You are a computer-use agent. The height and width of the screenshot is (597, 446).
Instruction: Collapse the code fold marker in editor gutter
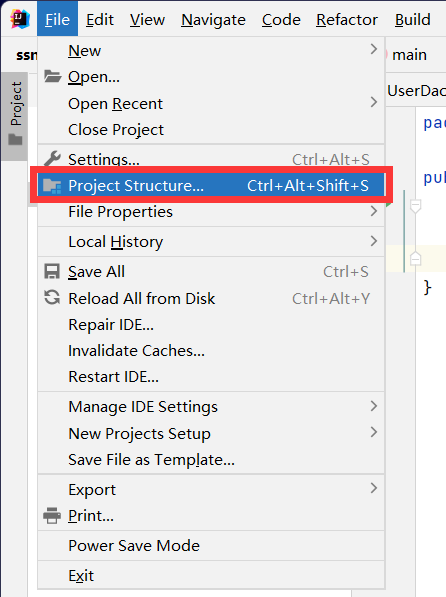point(416,206)
